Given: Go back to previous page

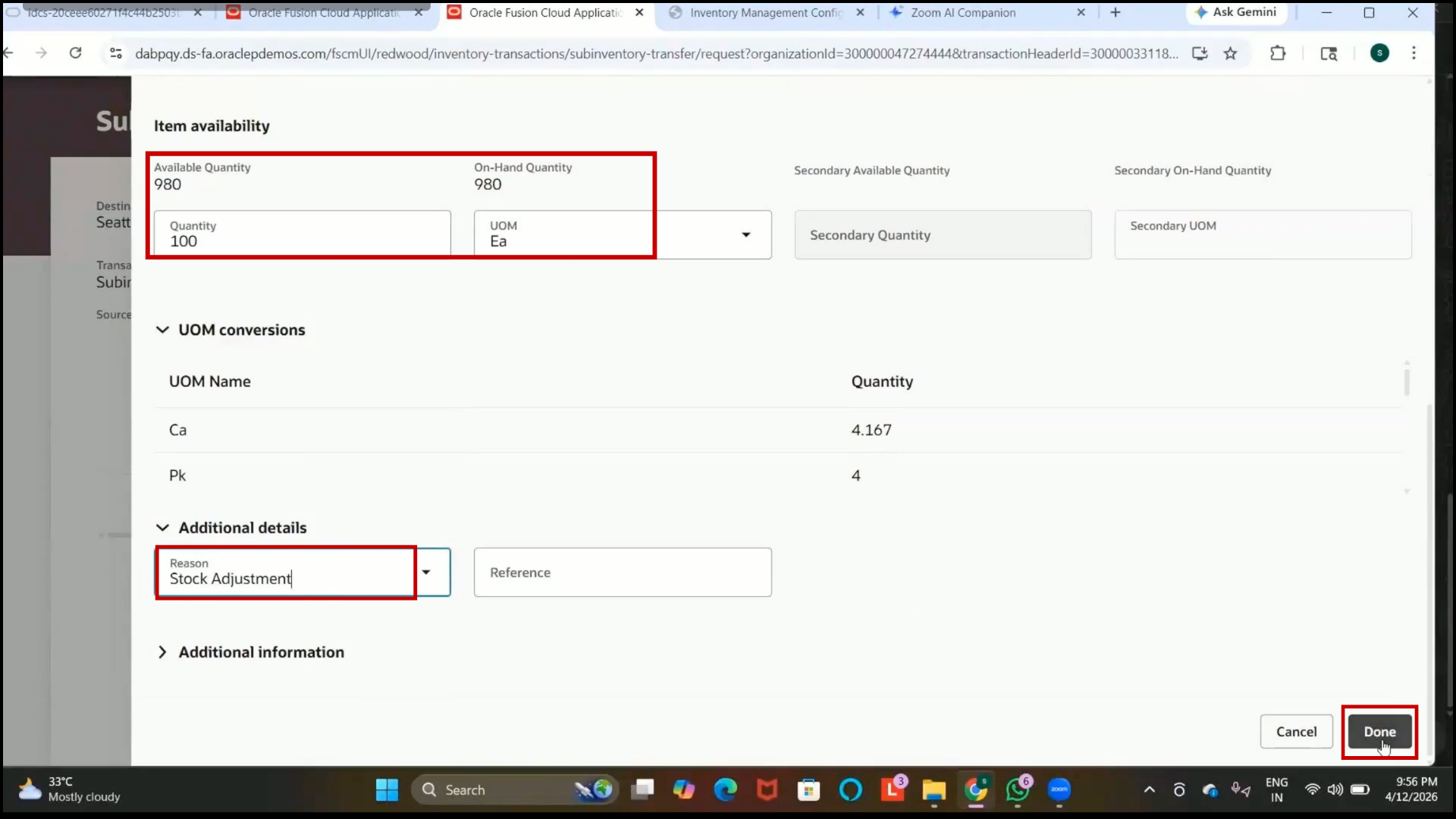Looking at the screenshot, I should point(8,53).
